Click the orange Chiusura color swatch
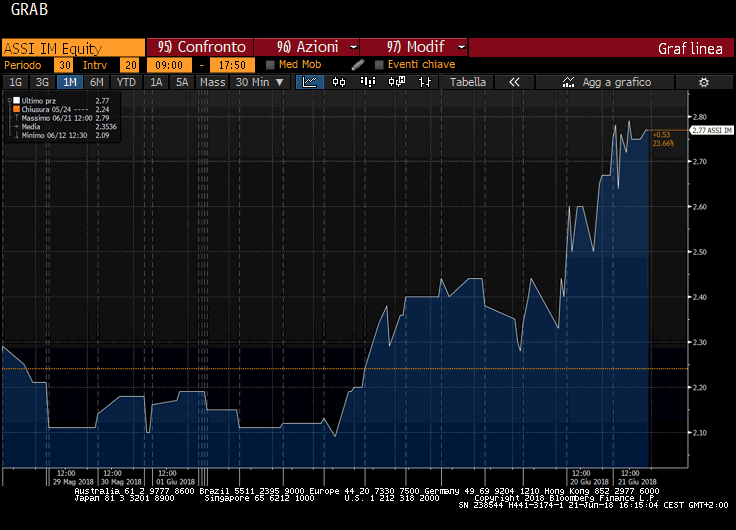 click(x=16, y=109)
